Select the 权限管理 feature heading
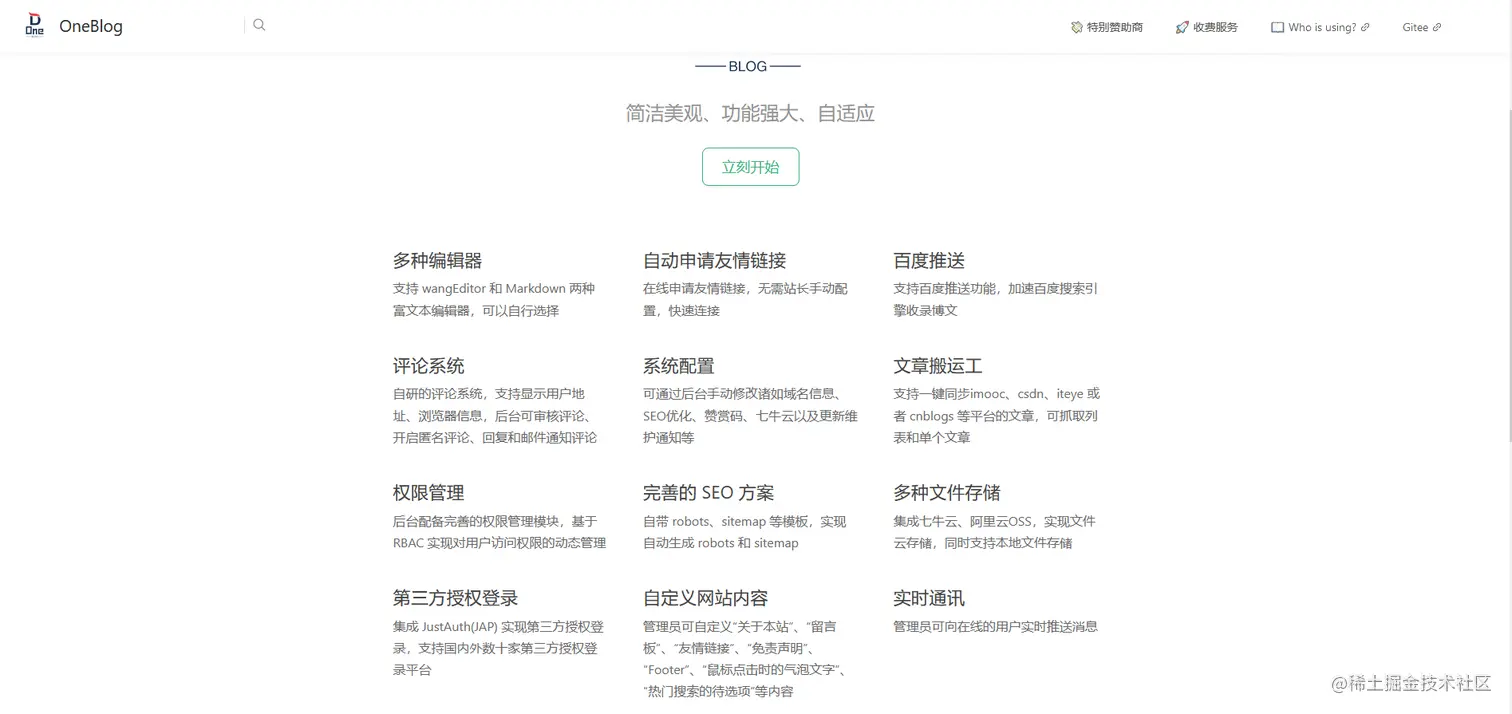The image size is (1512, 714). 428,493
